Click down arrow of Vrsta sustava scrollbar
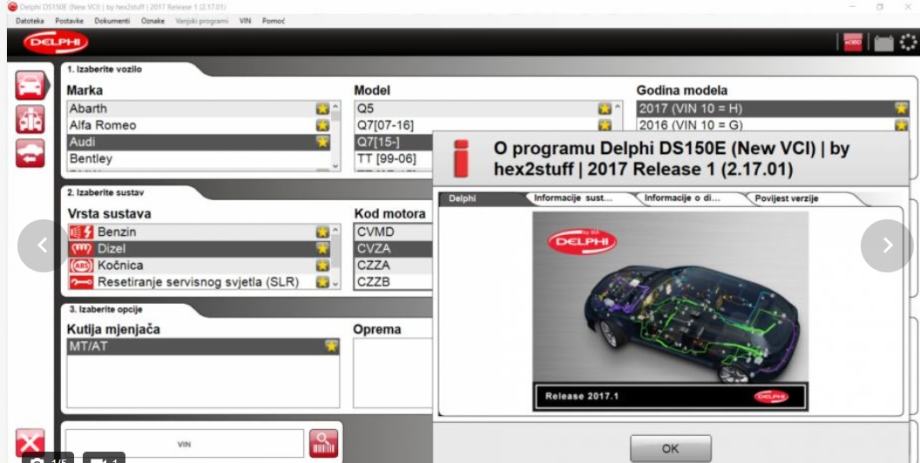Screen dimensions: 920x463 coord(336,284)
